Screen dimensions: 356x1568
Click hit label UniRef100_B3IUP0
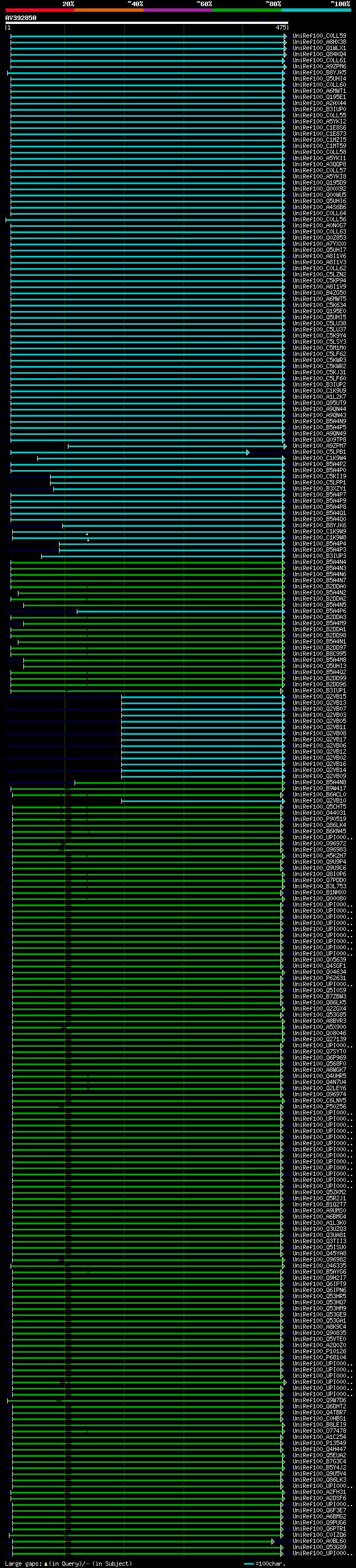pyautogui.click(x=319, y=109)
